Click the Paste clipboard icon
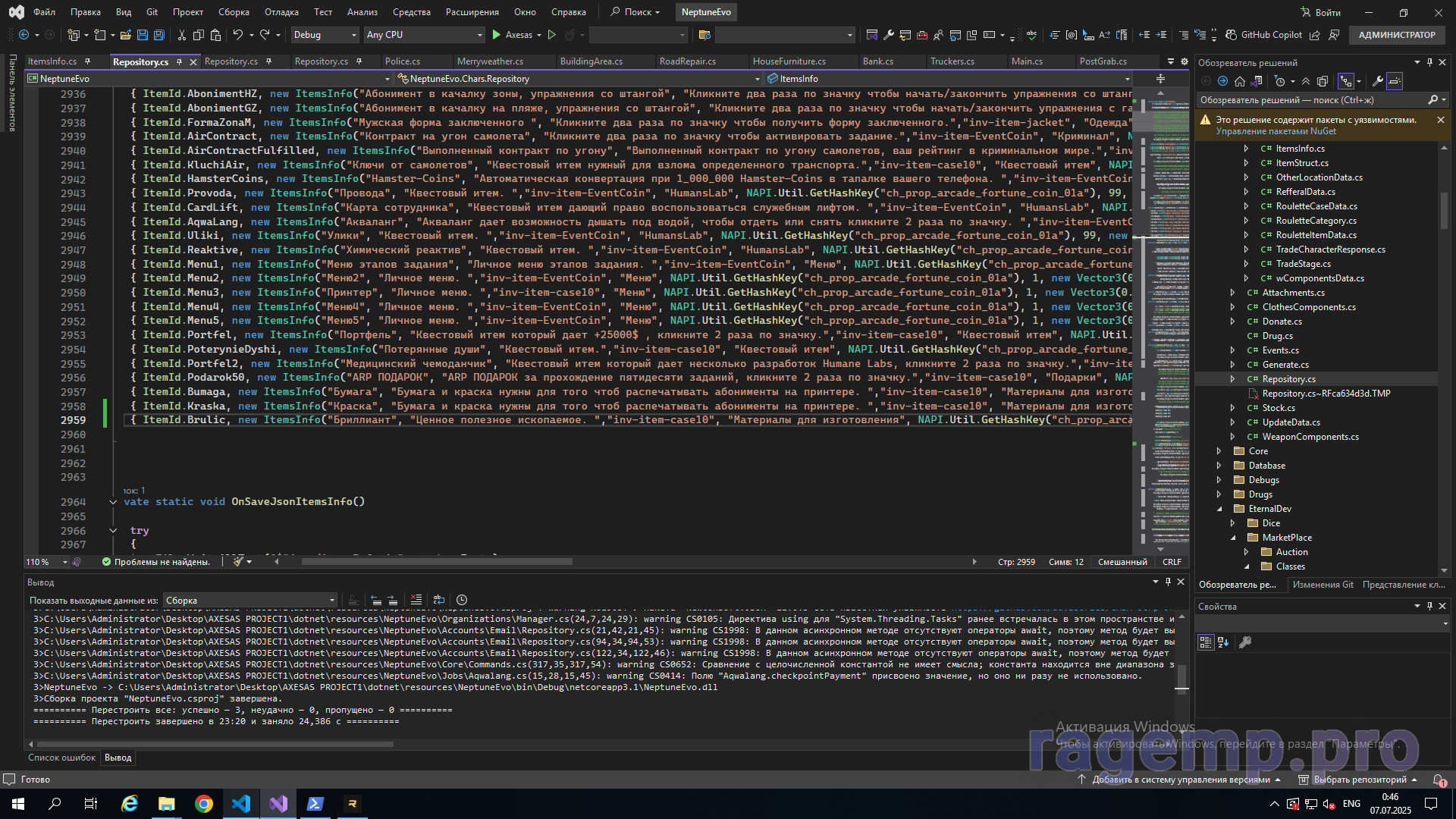The width and height of the screenshot is (1456, 819). click(x=215, y=35)
